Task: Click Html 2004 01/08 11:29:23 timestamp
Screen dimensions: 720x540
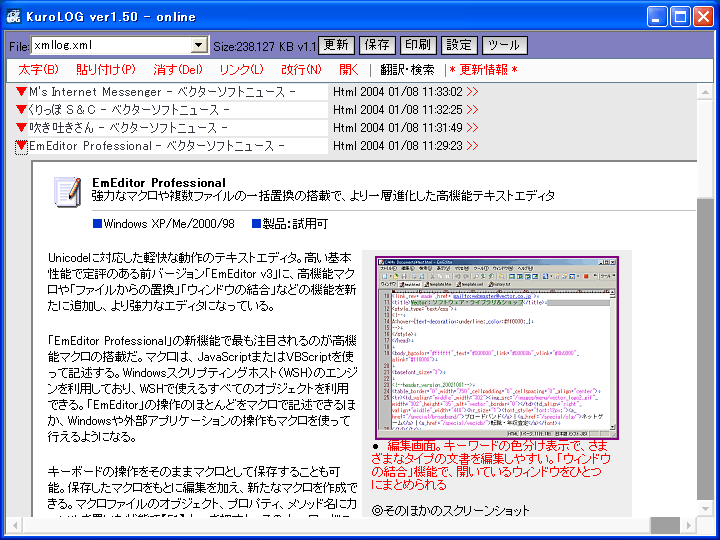Action: [x=398, y=146]
